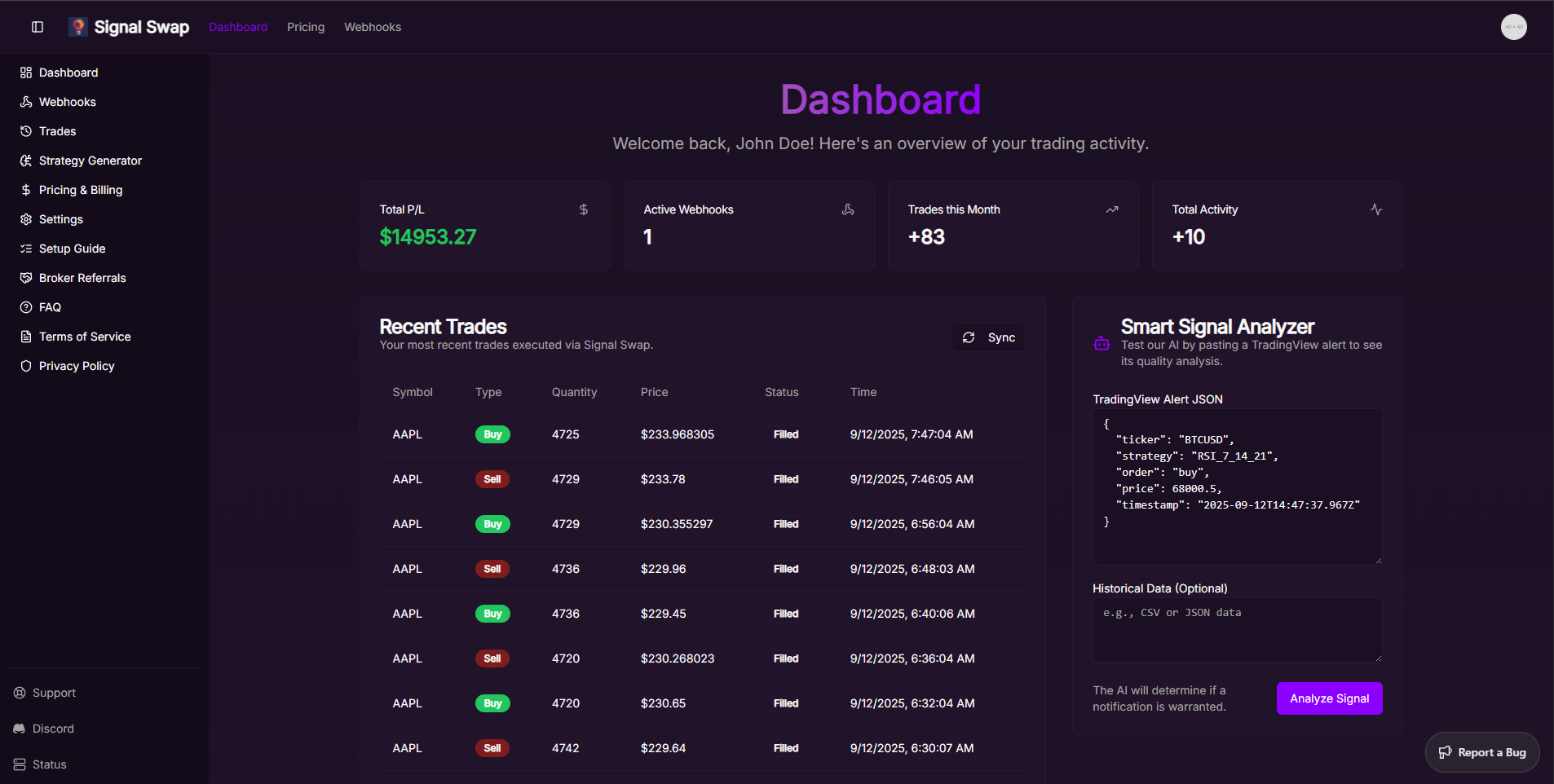Click the dollar icon on Total P/L card
The width and height of the screenshot is (1554, 784).
point(583,209)
